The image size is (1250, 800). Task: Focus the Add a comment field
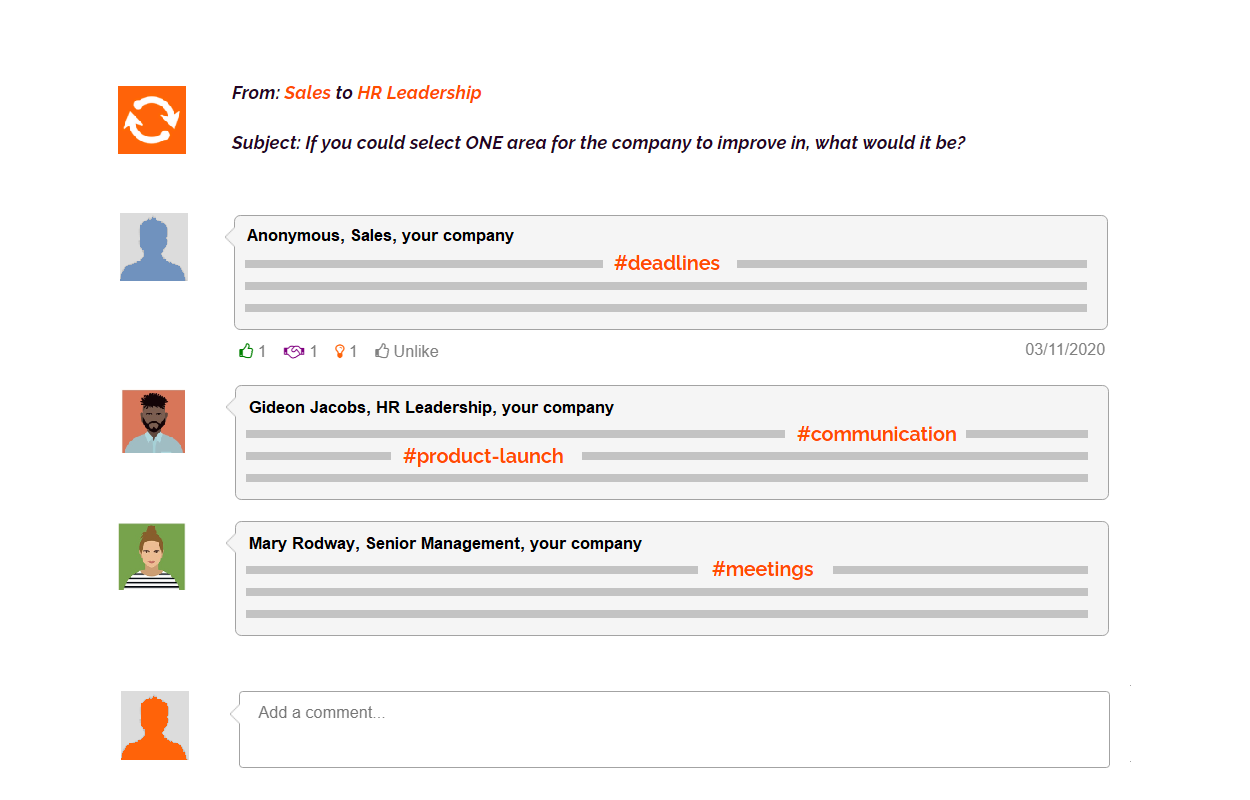click(x=674, y=729)
